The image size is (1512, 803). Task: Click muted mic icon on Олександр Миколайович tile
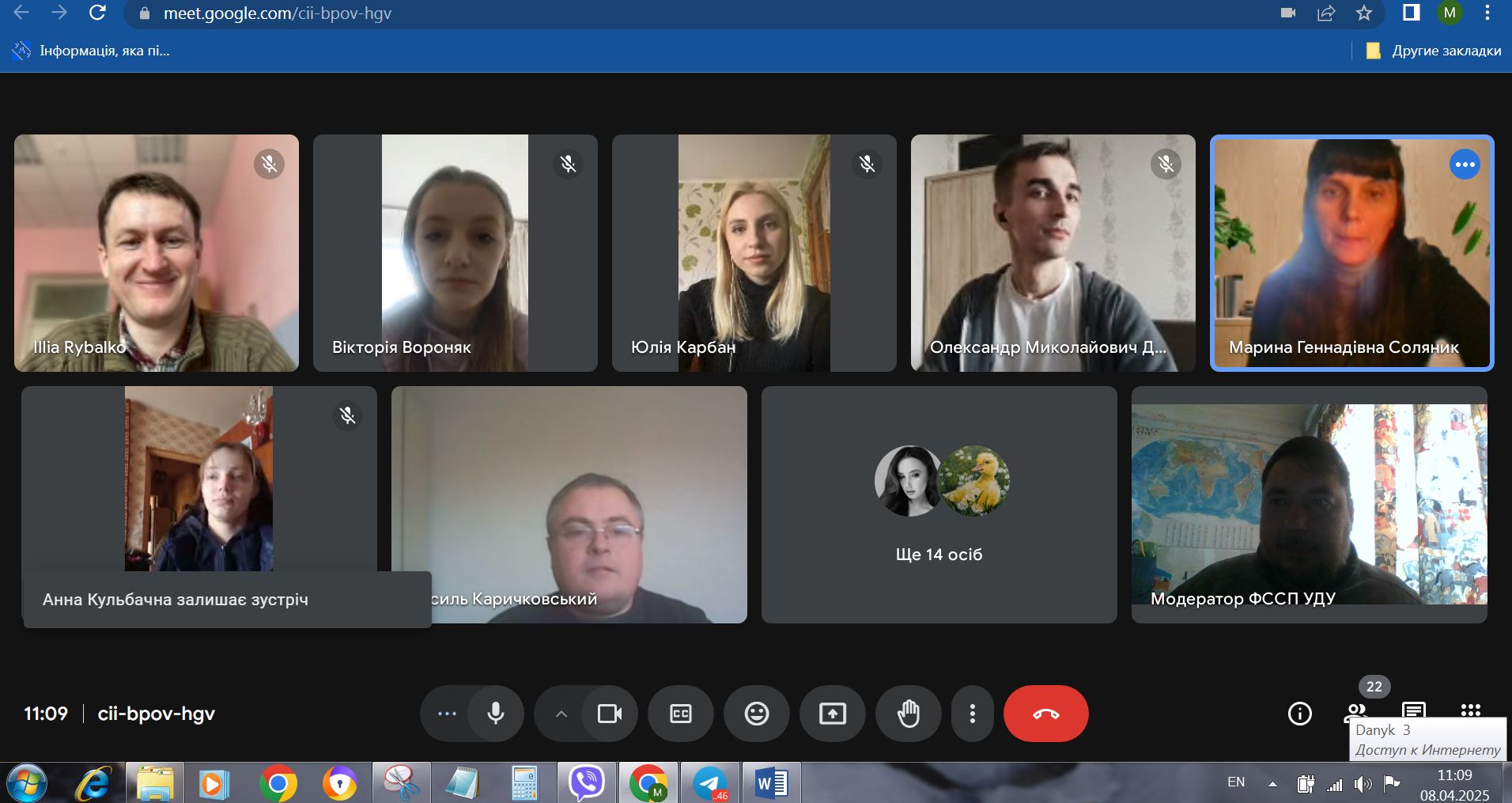(1166, 164)
